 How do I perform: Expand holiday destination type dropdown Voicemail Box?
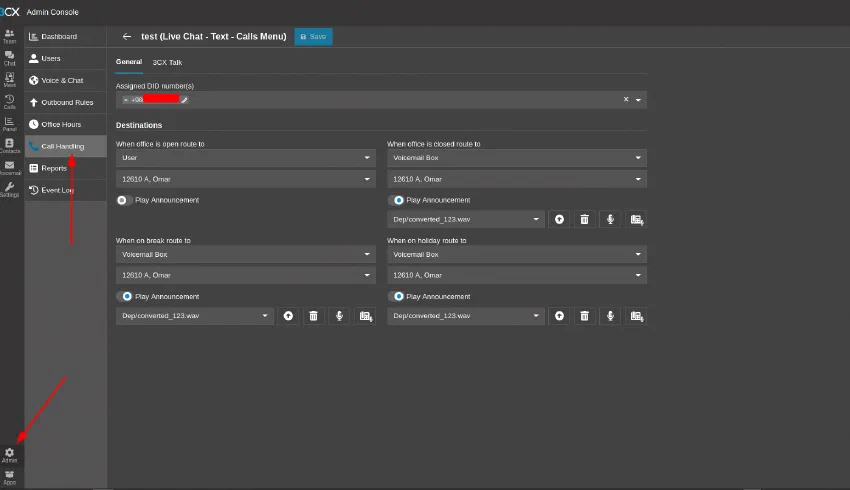[x=517, y=254]
